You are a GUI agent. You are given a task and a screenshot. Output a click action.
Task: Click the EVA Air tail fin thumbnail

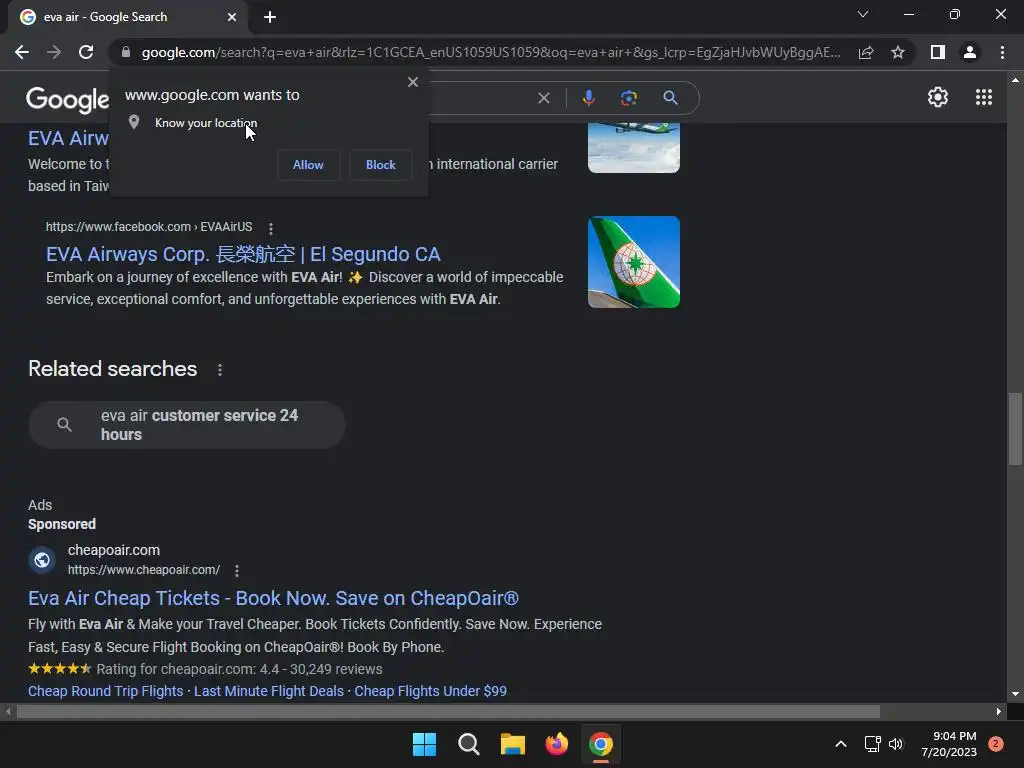coord(633,262)
